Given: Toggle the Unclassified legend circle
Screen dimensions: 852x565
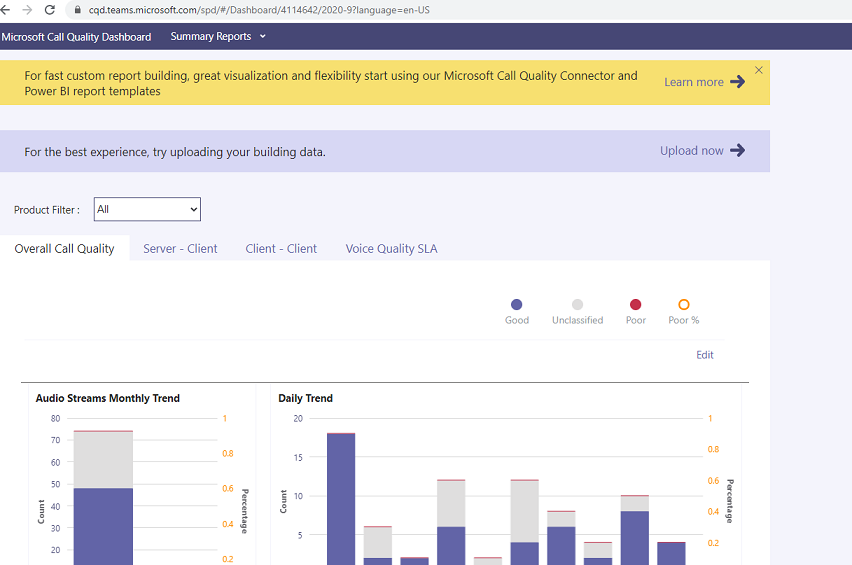Looking at the screenshot, I should [x=578, y=304].
